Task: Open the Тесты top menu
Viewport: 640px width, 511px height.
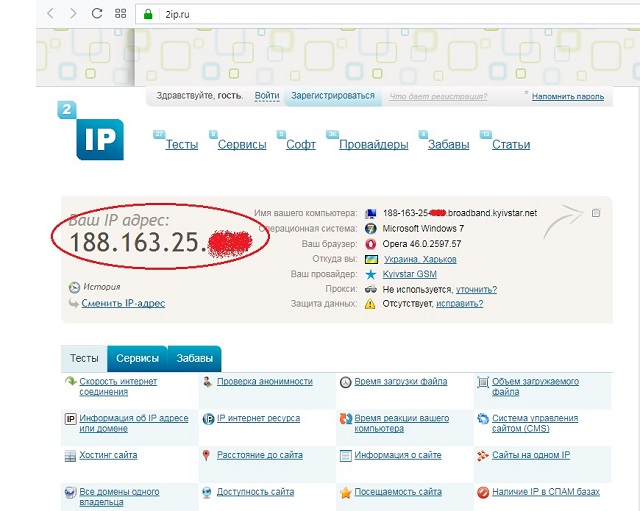Action: point(182,144)
